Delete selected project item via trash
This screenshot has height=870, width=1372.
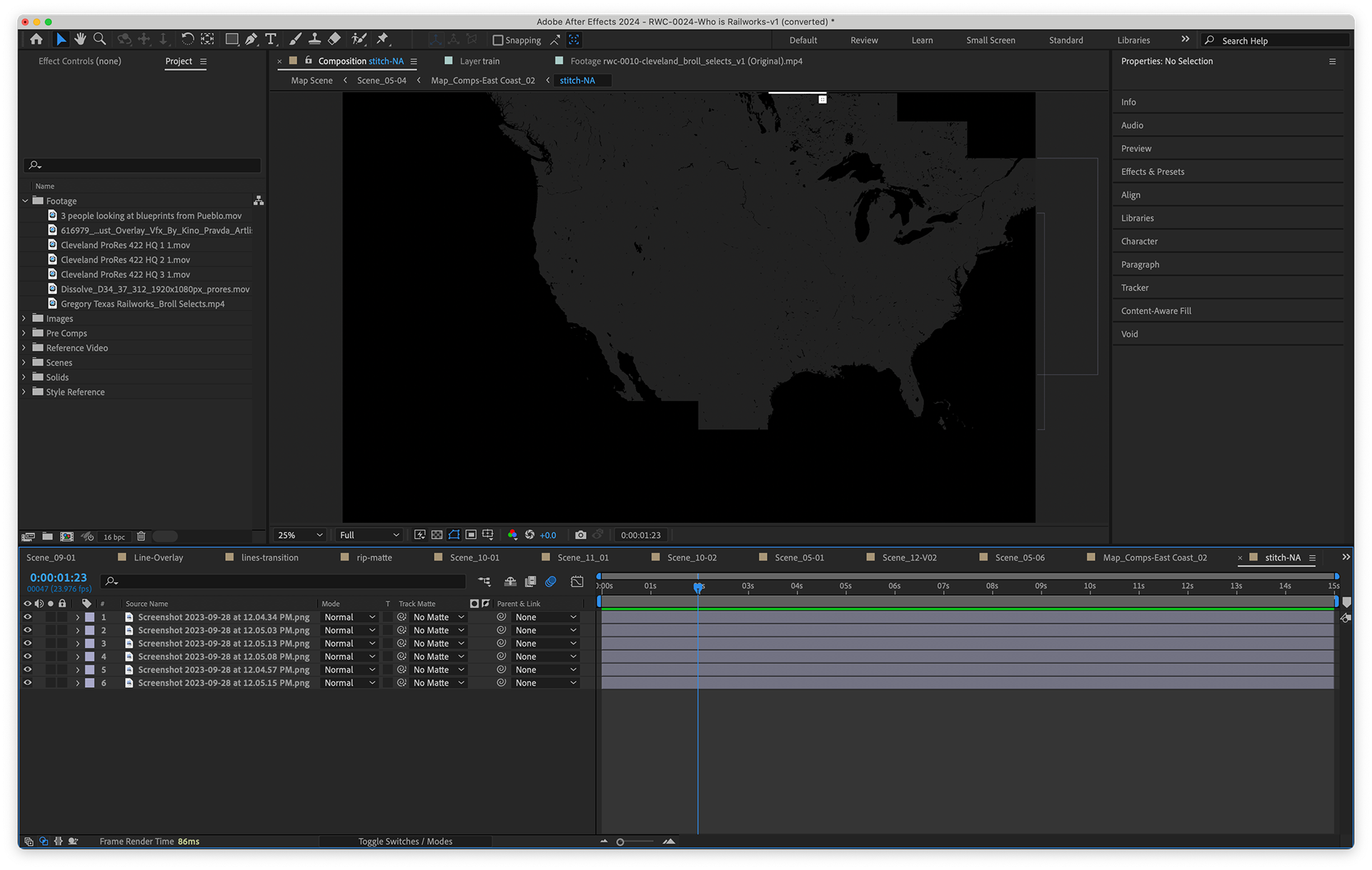coord(141,536)
